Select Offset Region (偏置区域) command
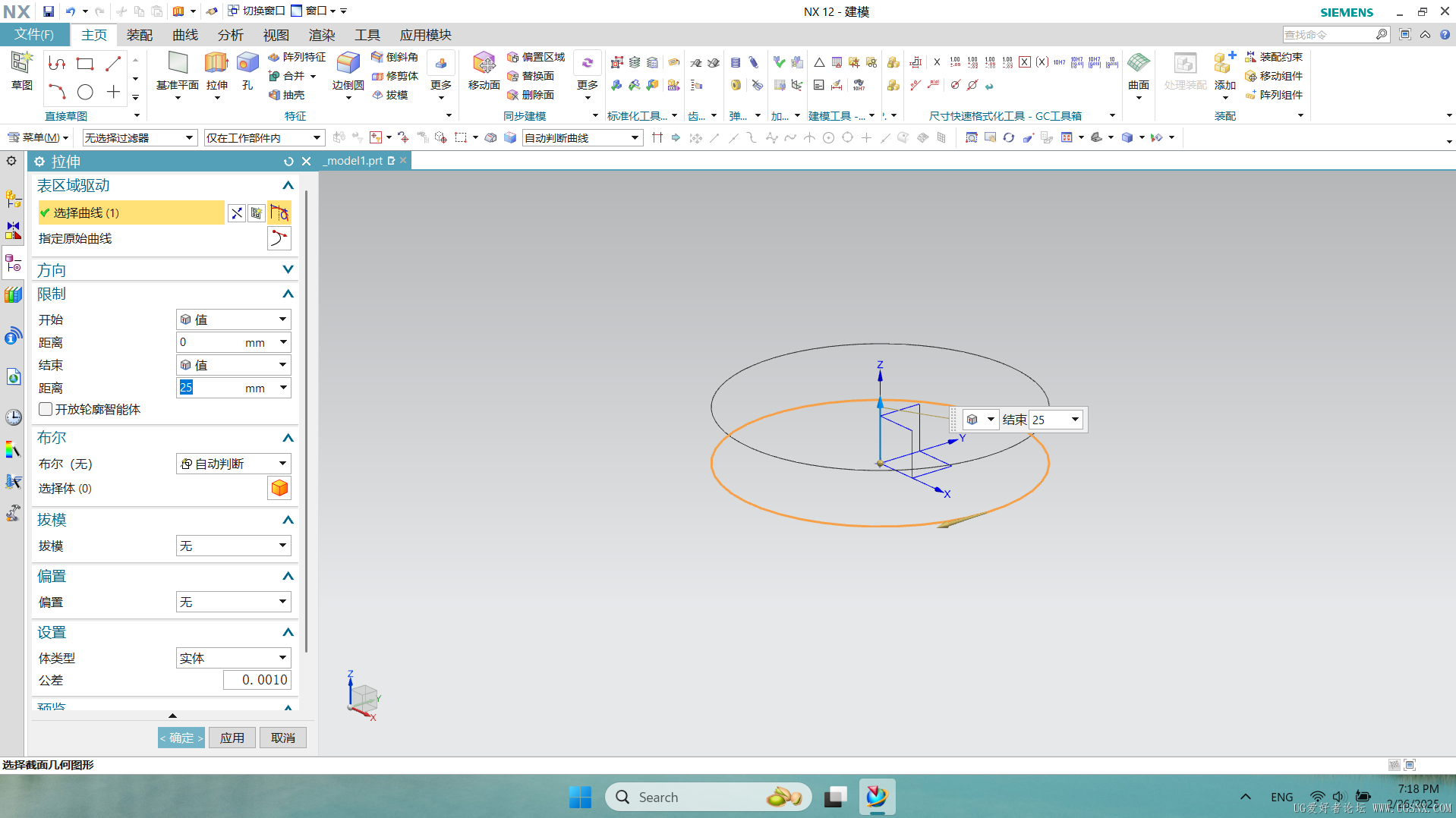This screenshot has width=1456, height=818. point(536,57)
